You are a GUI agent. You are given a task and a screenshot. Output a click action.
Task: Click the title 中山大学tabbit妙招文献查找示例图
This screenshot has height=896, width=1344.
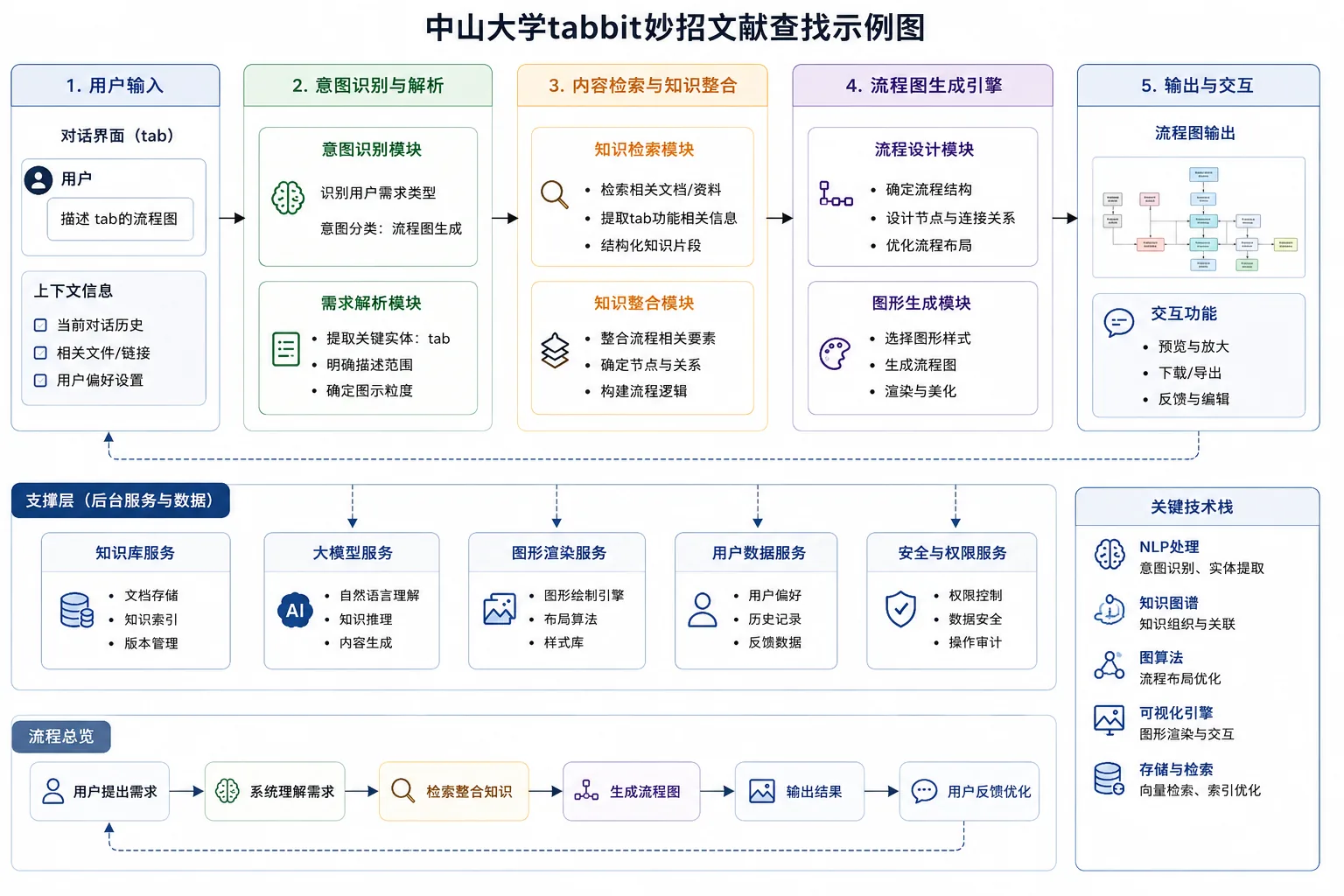[x=675, y=27]
